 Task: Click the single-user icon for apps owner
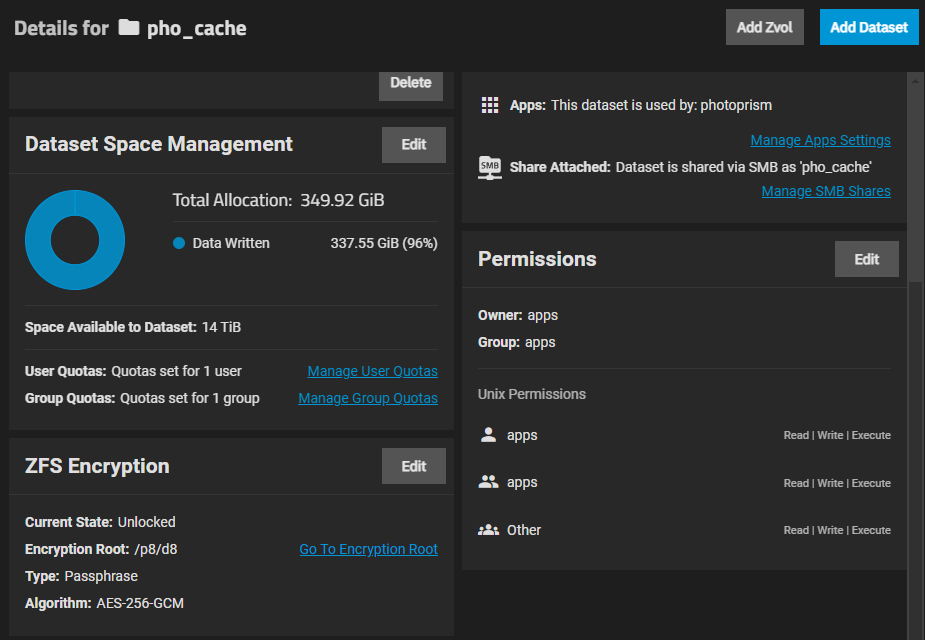pyautogui.click(x=488, y=435)
